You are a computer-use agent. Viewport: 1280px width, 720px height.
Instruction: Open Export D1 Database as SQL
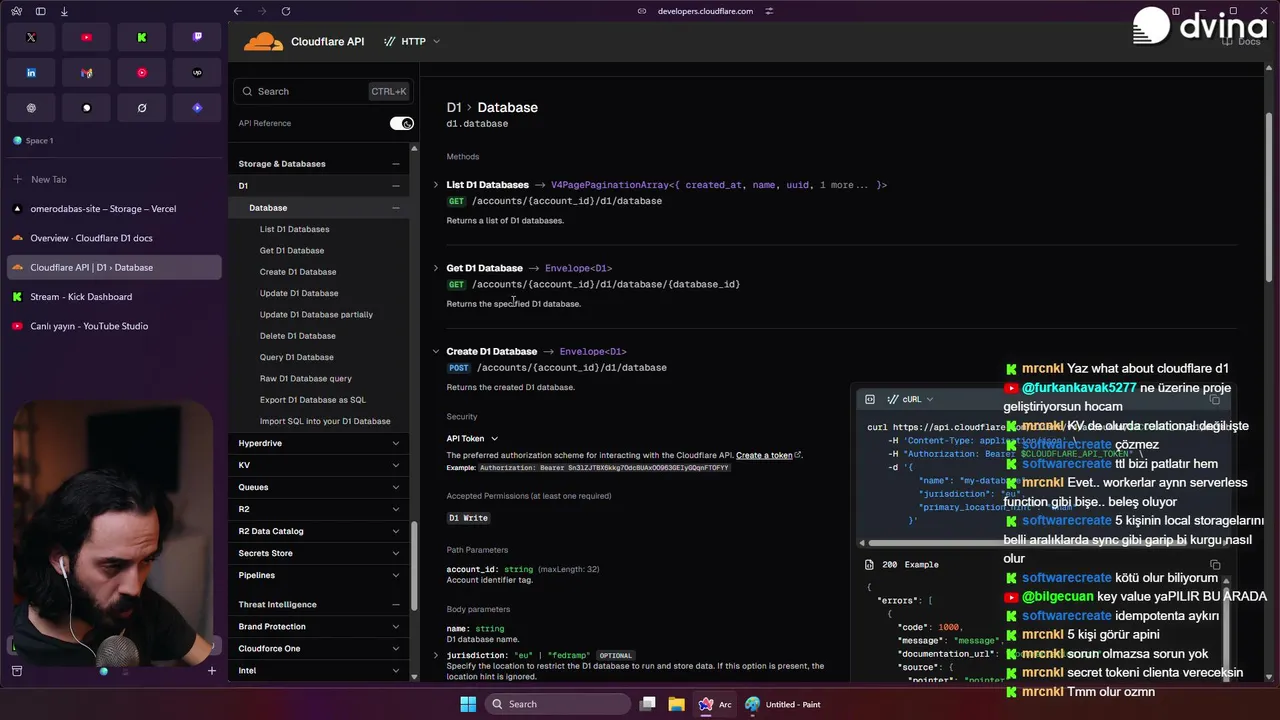[x=312, y=400]
